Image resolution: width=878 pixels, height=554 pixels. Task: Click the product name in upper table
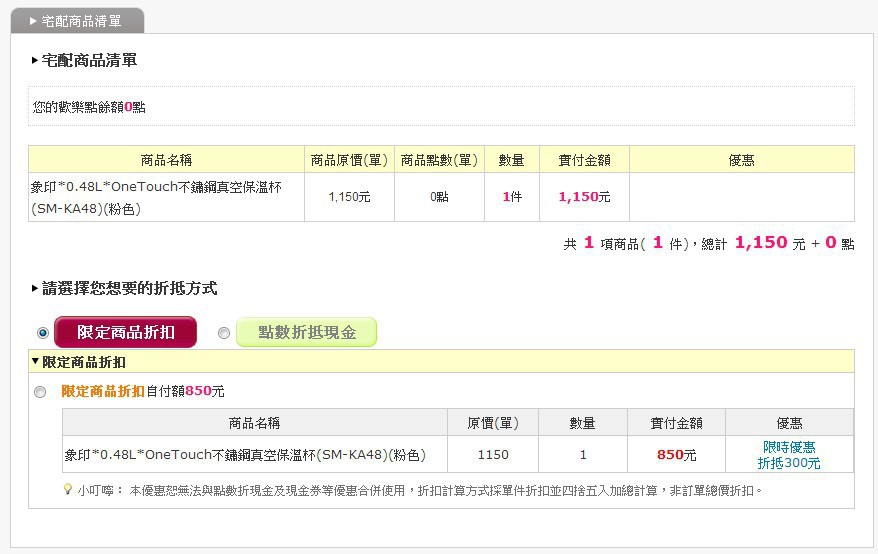coord(166,197)
